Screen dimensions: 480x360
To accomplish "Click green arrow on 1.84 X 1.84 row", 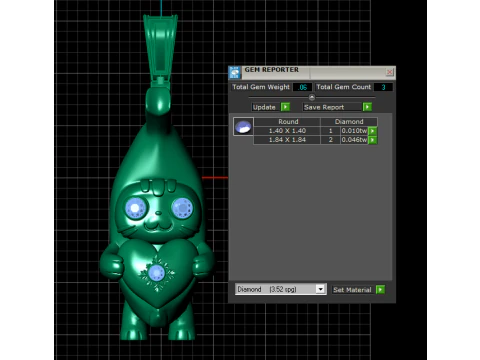I will (x=373, y=140).
